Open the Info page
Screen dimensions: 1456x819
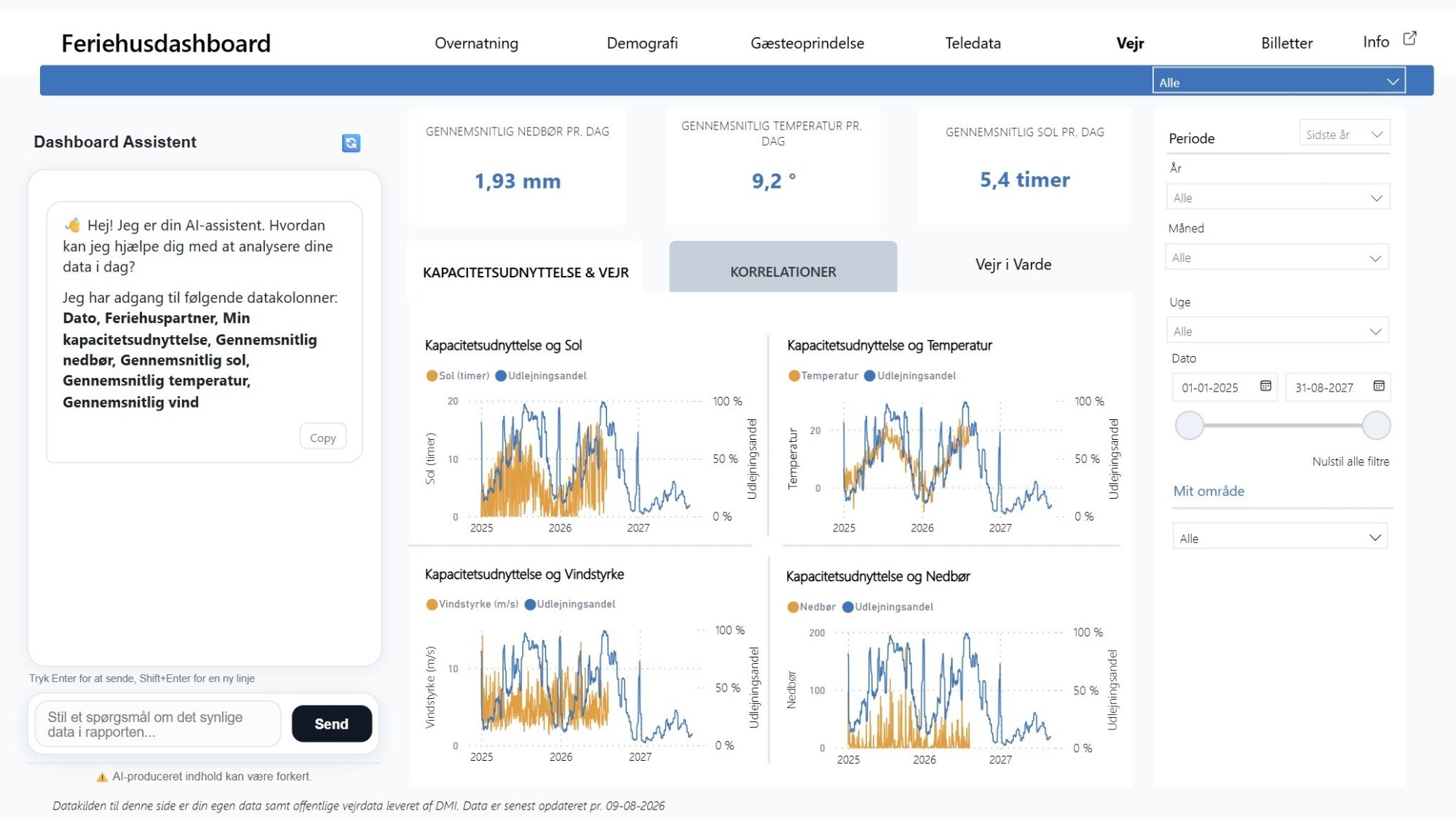click(x=1376, y=41)
